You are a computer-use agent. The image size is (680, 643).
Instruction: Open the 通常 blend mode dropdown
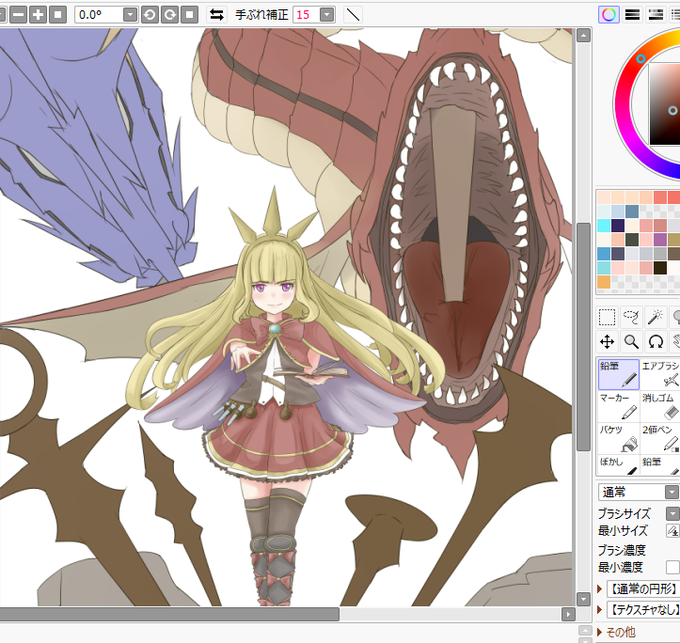click(672, 492)
